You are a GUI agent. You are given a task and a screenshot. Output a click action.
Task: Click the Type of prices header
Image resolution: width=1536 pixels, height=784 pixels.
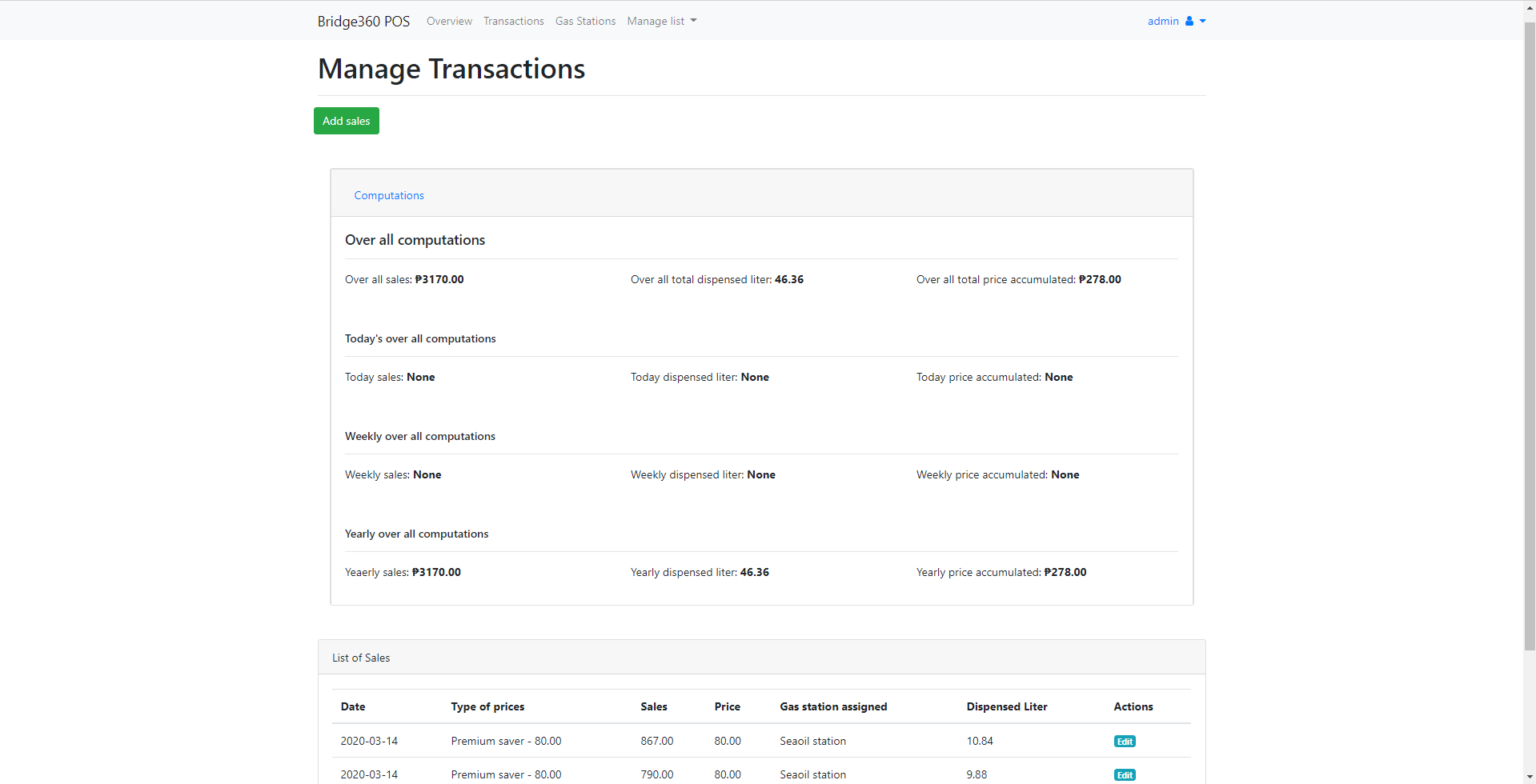[487, 706]
